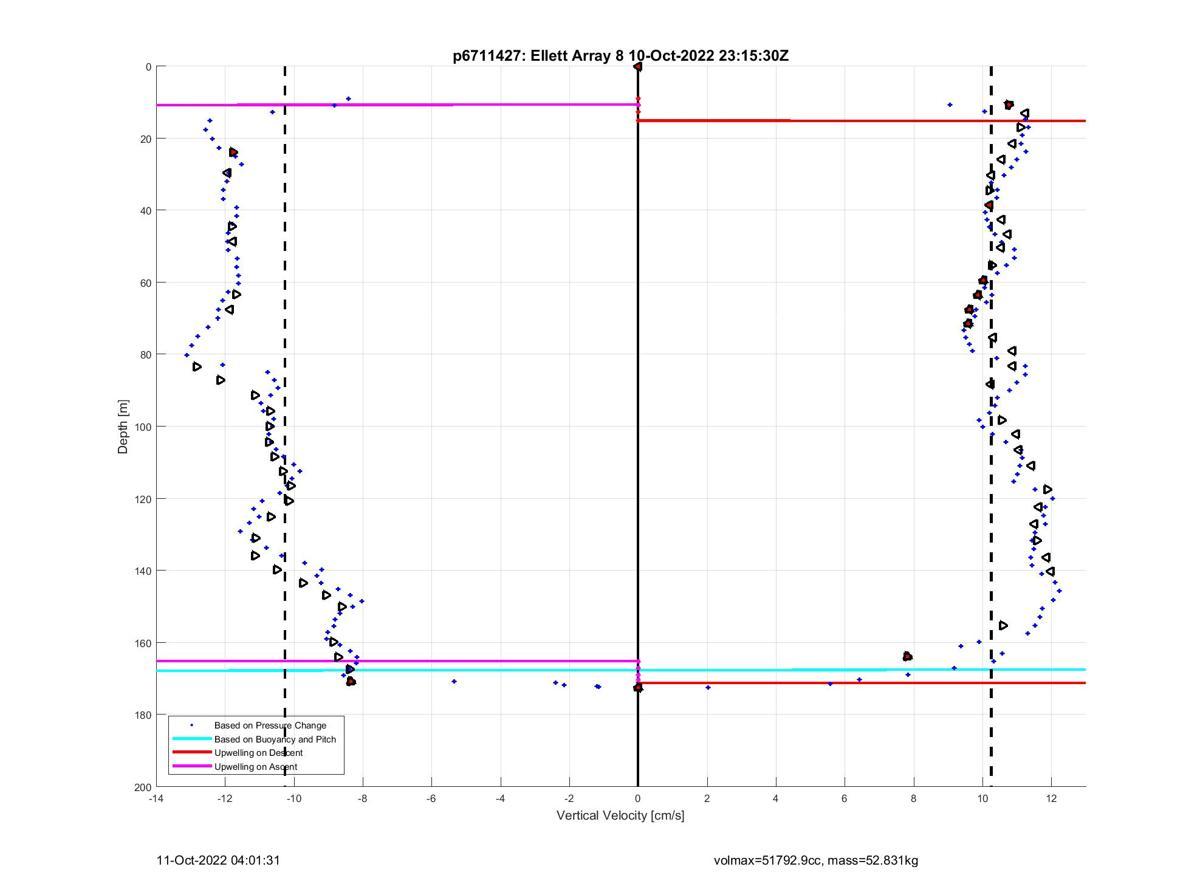Image resolution: width=1200 pixels, height=885 pixels.
Task: Pick the red line sample in legend
Action: coord(191,753)
